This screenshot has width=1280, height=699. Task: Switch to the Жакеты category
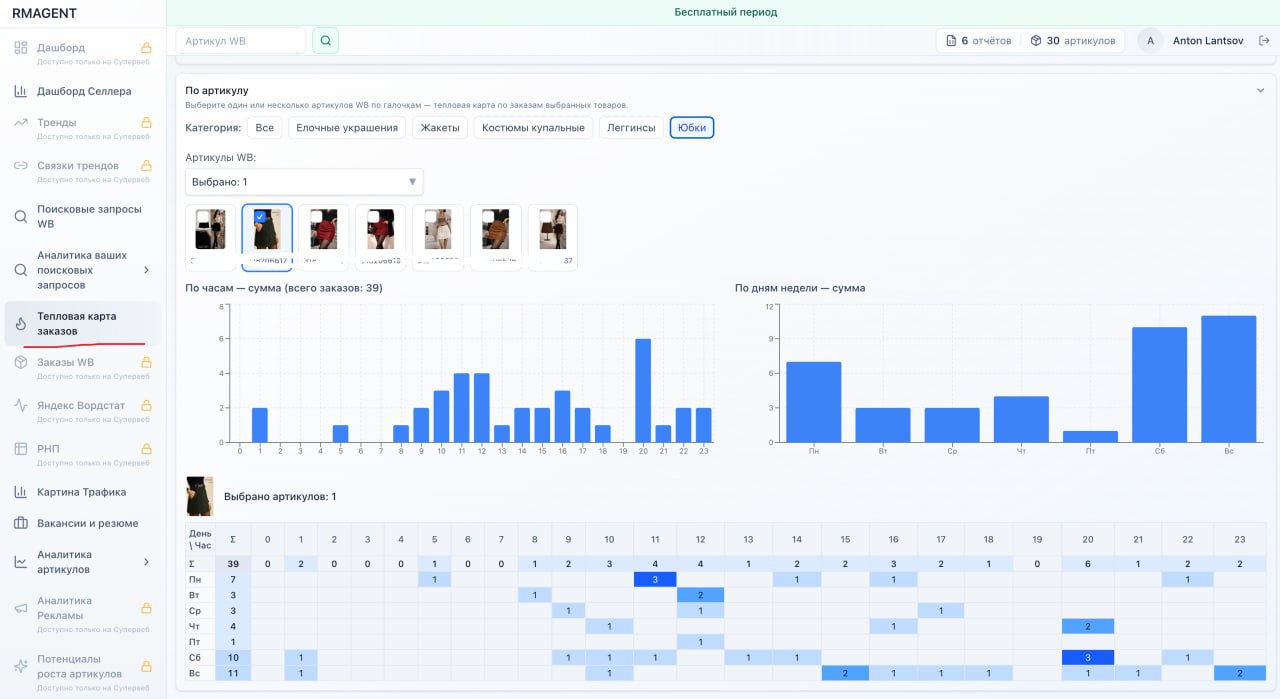[x=440, y=128]
